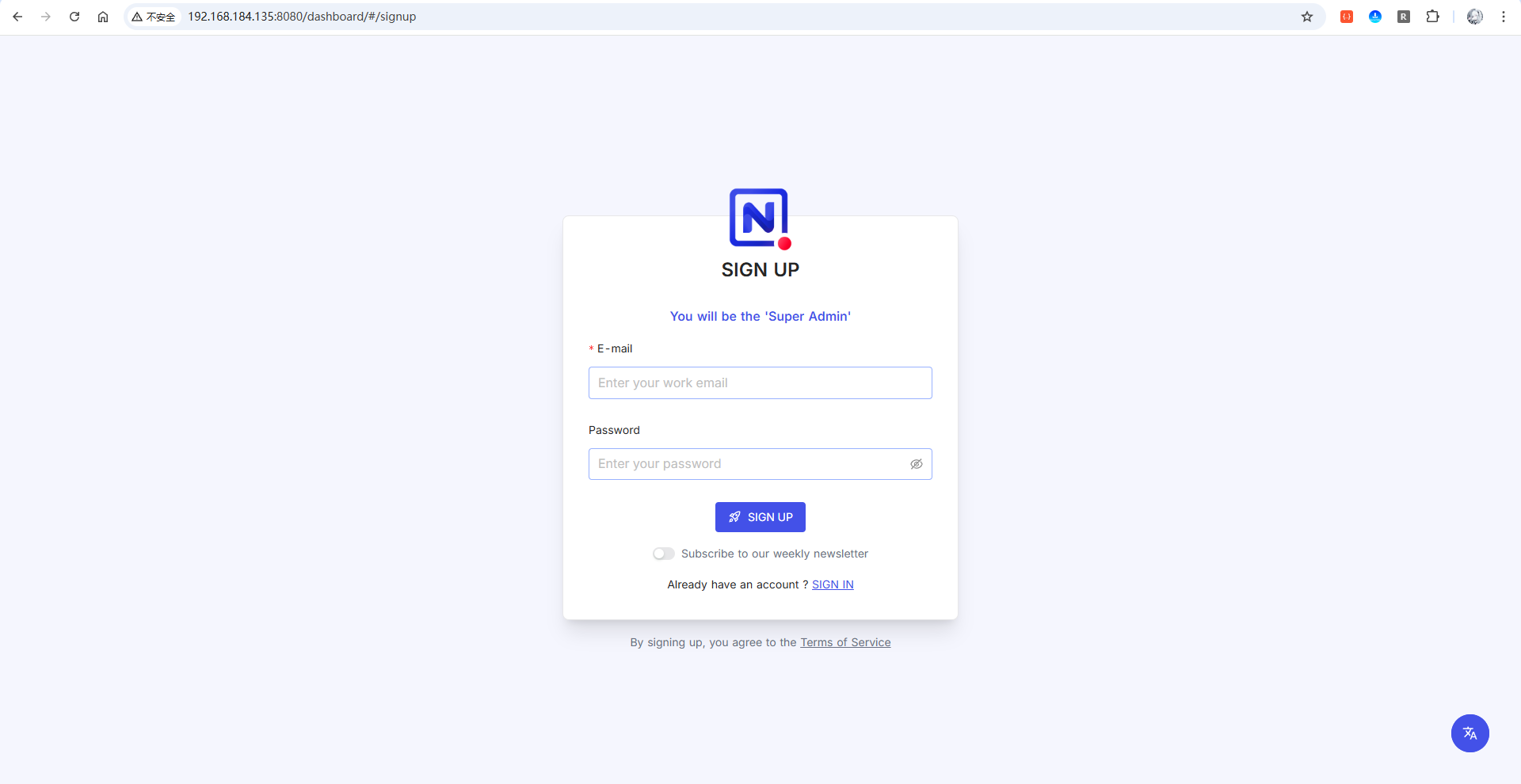The width and height of the screenshot is (1521, 784).
Task: Bookmark this page with the star icon
Action: pyautogui.click(x=1307, y=17)
